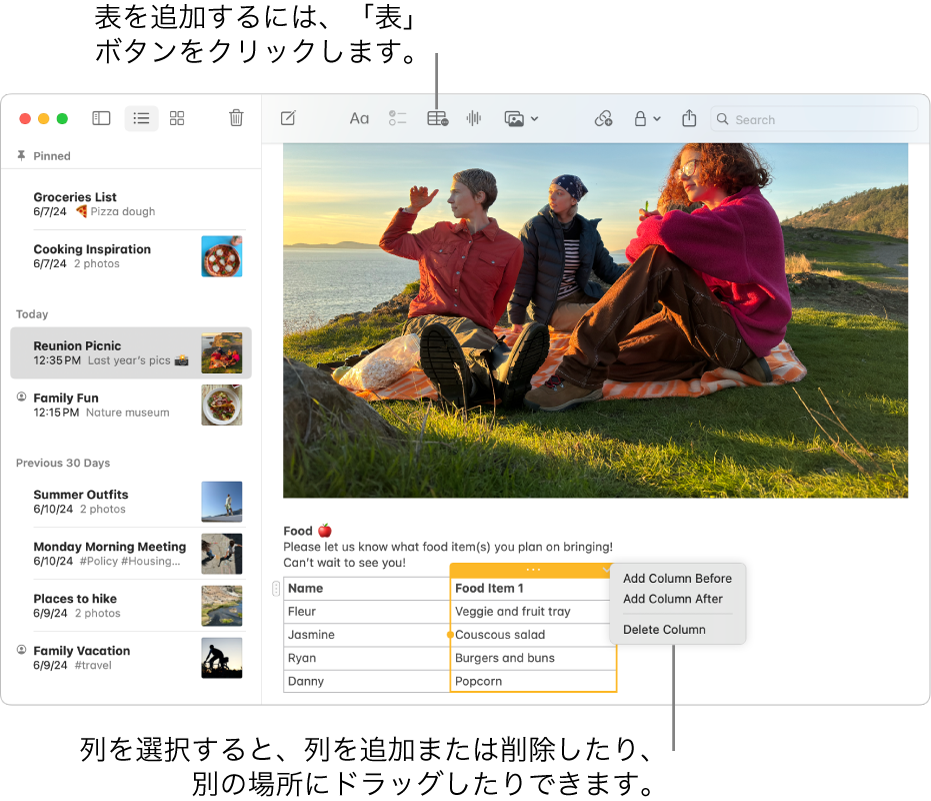Click the Today section header
Image resolution: width=931 pixels, height=801 pixels.
coord(32,314)
